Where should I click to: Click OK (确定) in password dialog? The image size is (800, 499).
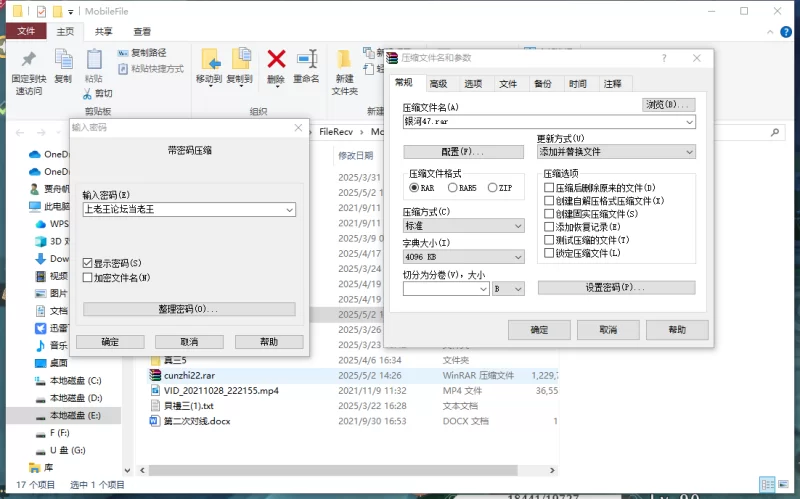(x=110, y=342)
